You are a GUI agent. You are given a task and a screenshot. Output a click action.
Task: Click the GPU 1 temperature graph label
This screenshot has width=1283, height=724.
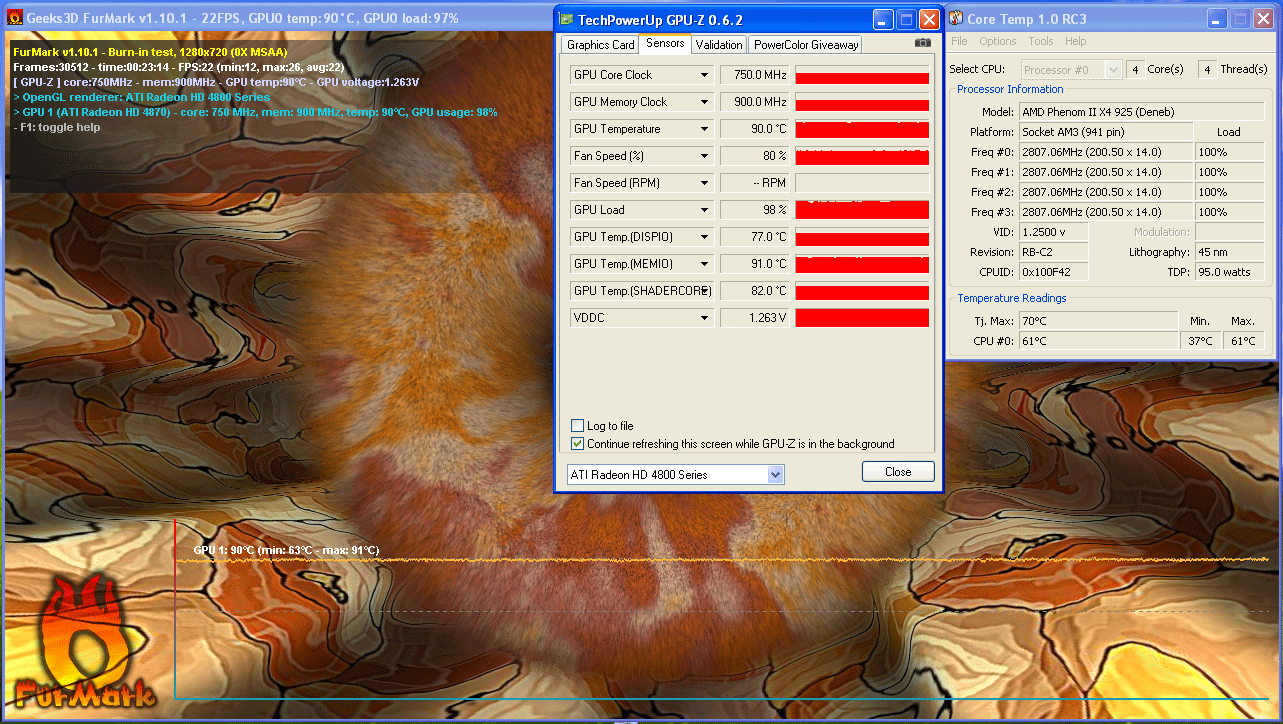coord(286,550)
